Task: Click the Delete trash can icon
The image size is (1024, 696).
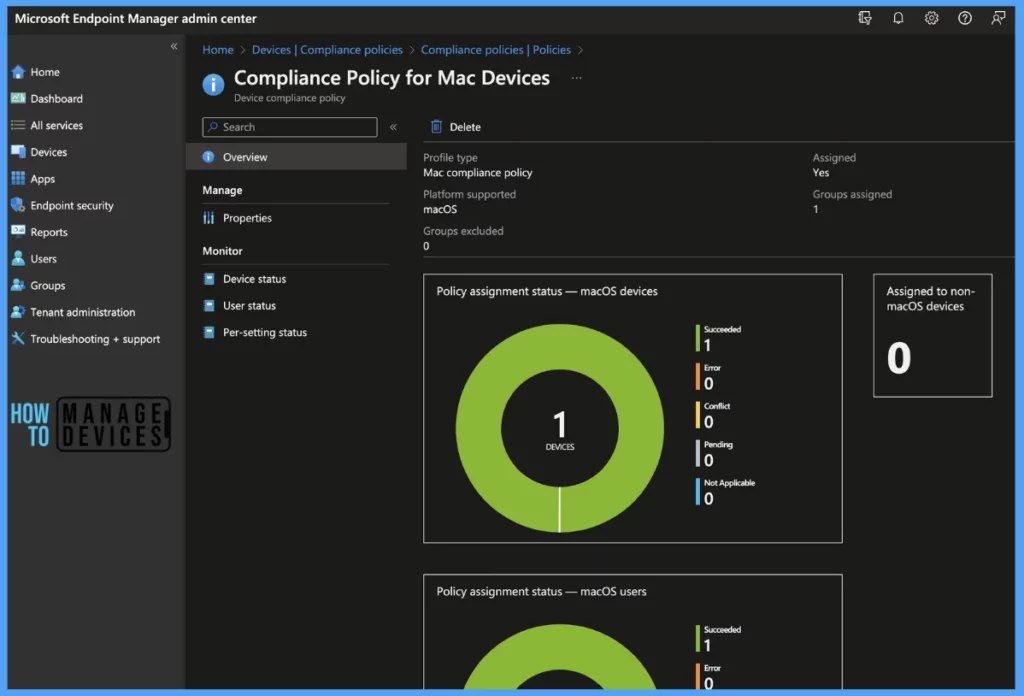Action: pyautogui.click(x=436, y=127)
